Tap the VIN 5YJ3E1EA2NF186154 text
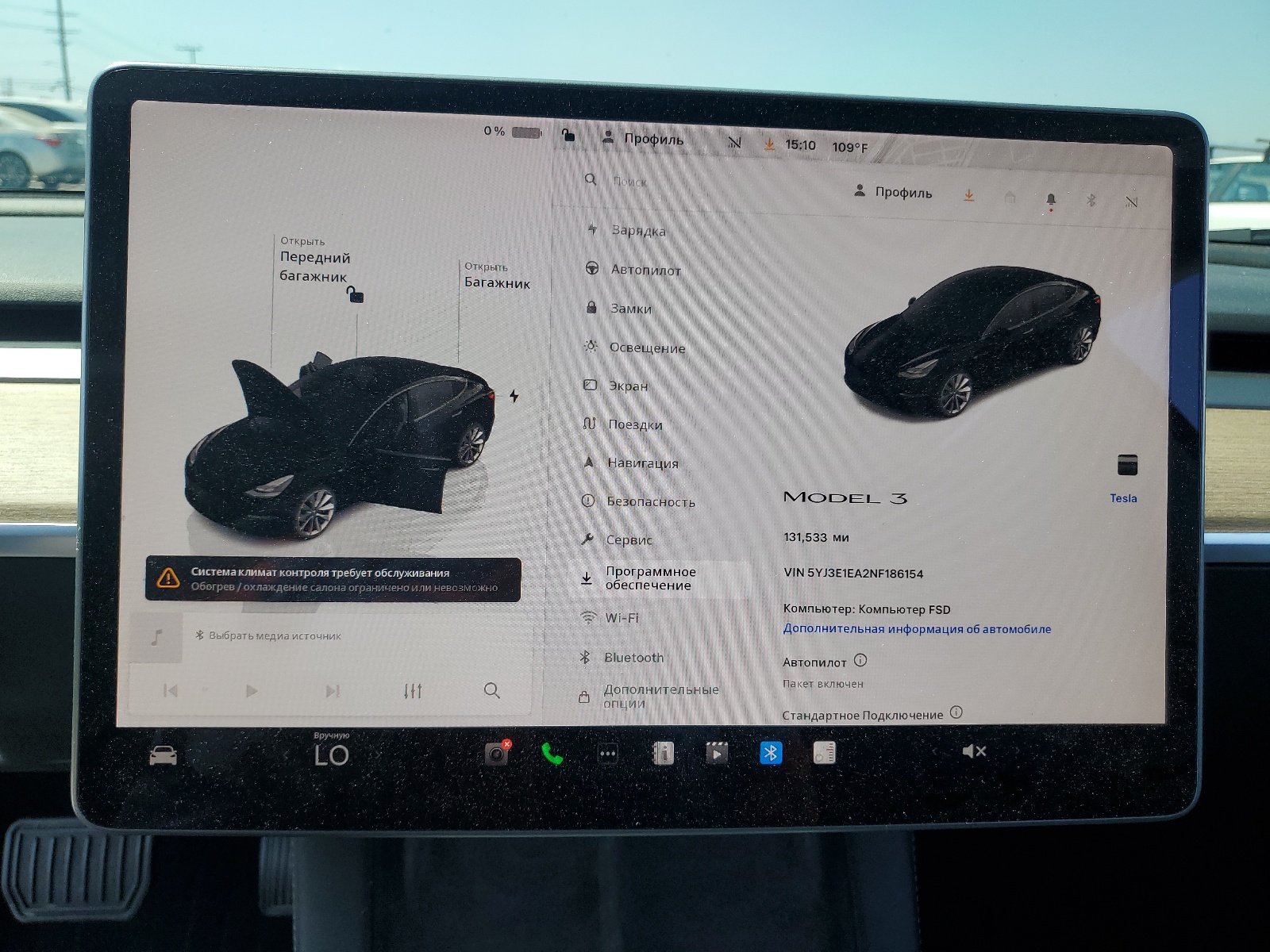Screen dimensions: 1270x952 [x=853, y=574]
